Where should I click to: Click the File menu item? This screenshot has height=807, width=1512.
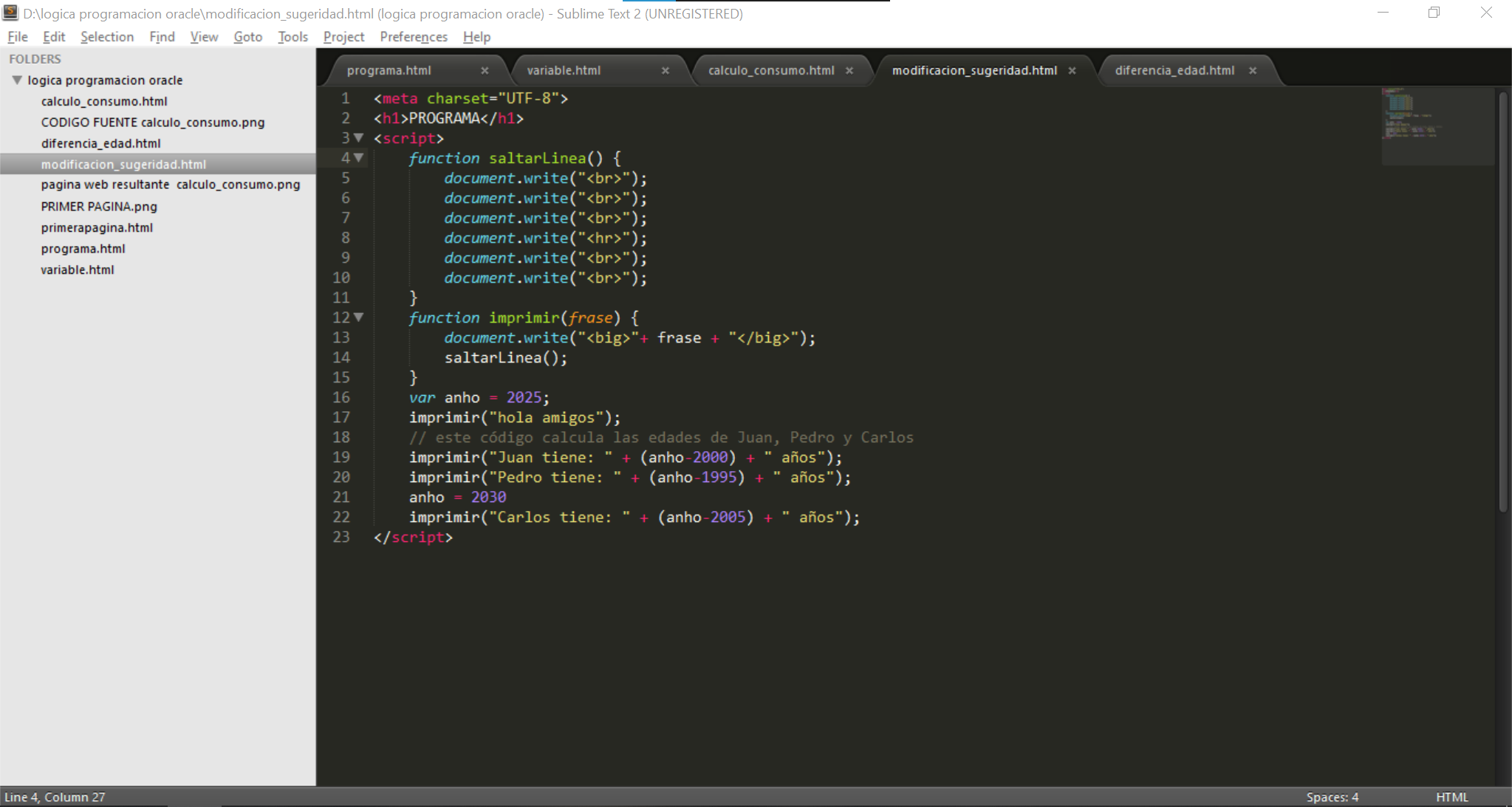(16, 37)
